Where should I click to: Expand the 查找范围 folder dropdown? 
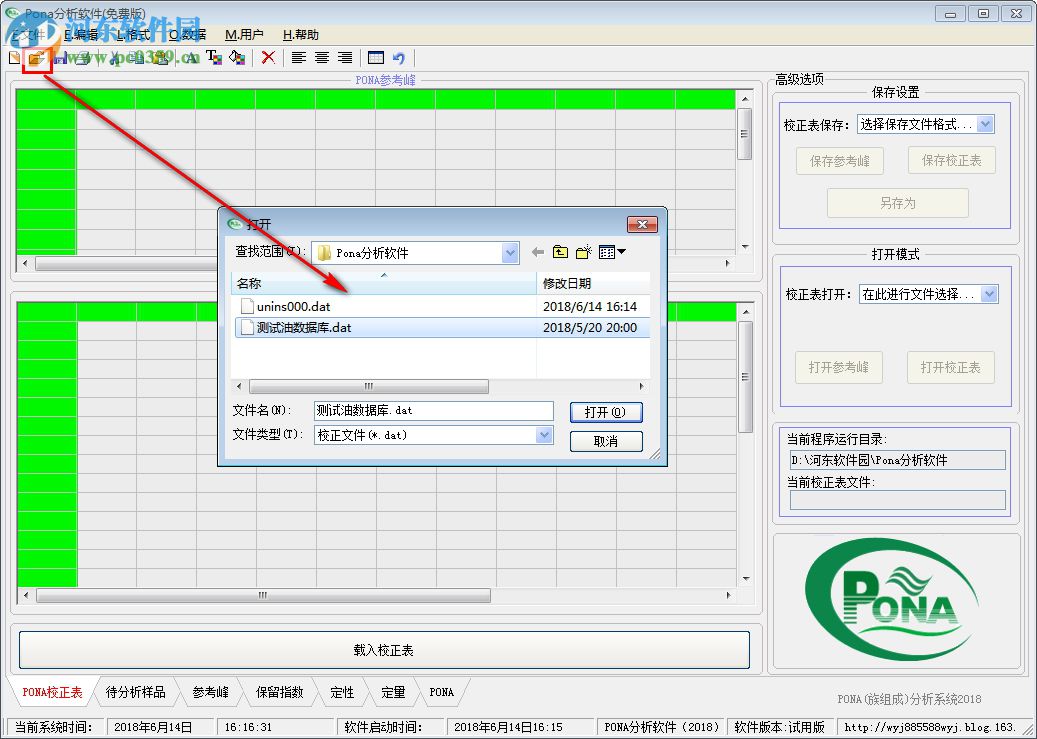click(x=510, y=253)
